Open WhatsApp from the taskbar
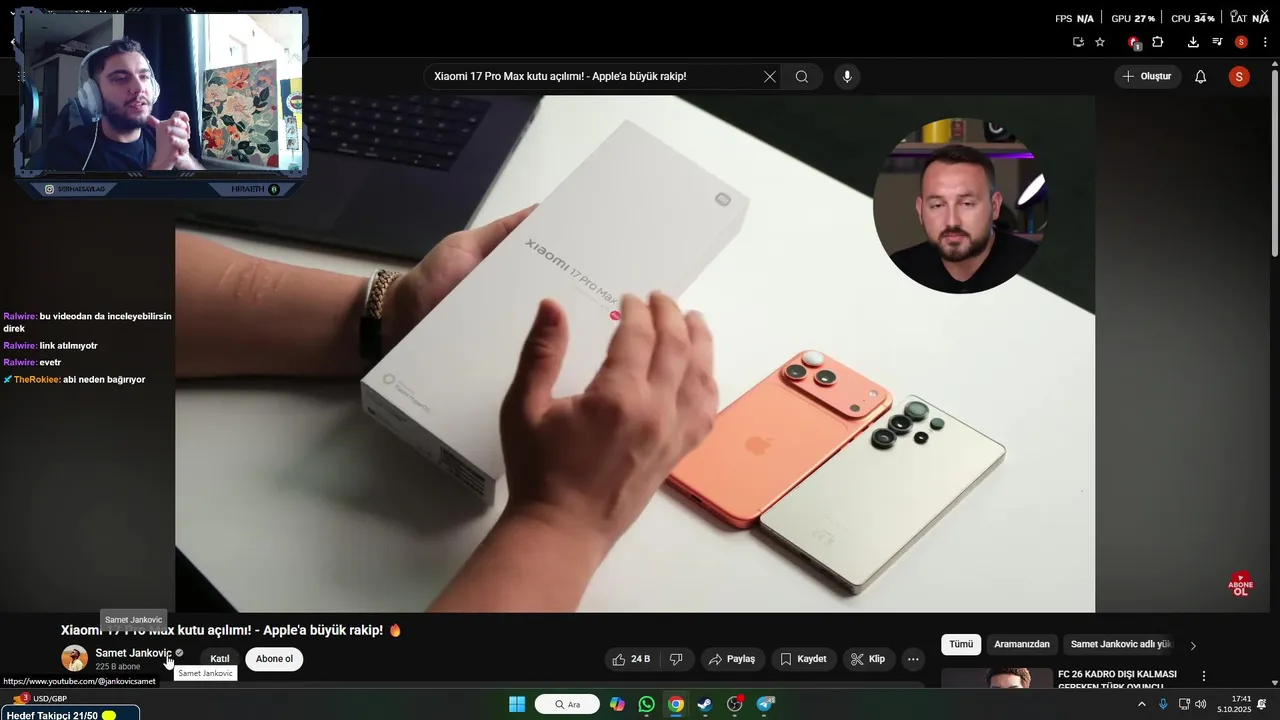 pos(646,704)
